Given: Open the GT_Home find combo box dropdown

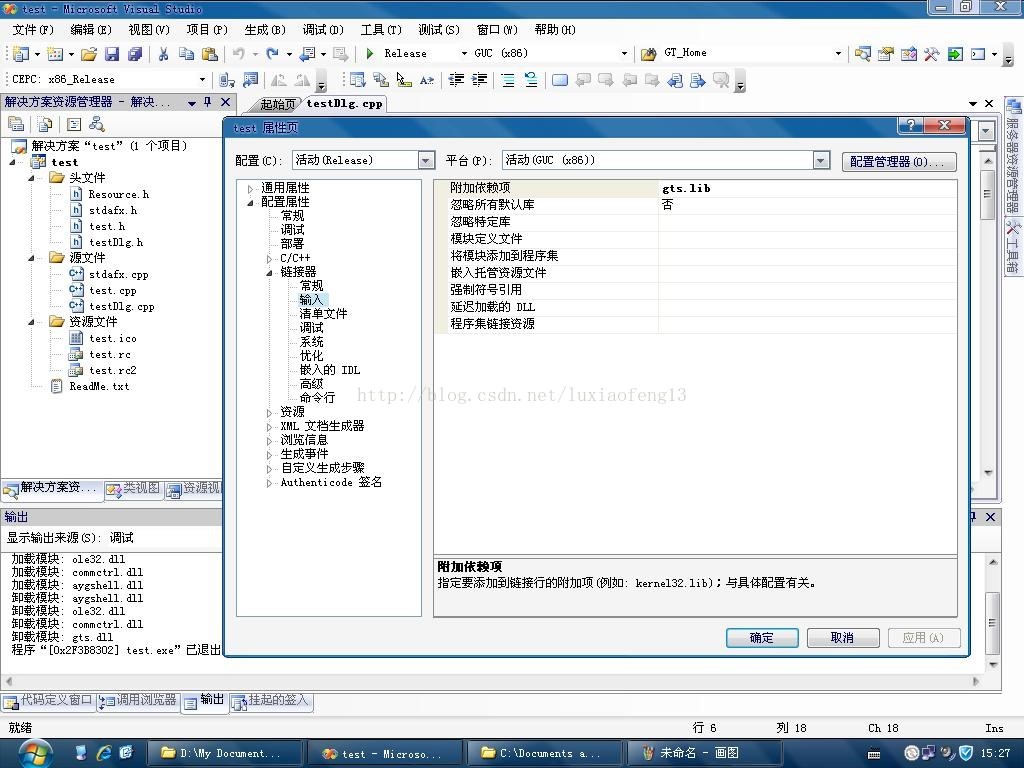Looking at the screenshot, I should coord(838,54).
